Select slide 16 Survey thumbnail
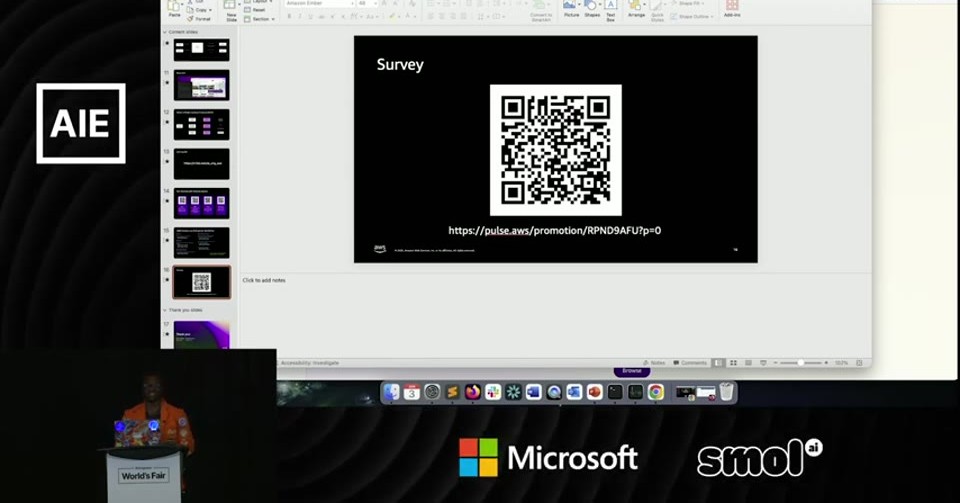Image resolution: width=960 pixels, height=503 pixels. (x=201, y=282)
